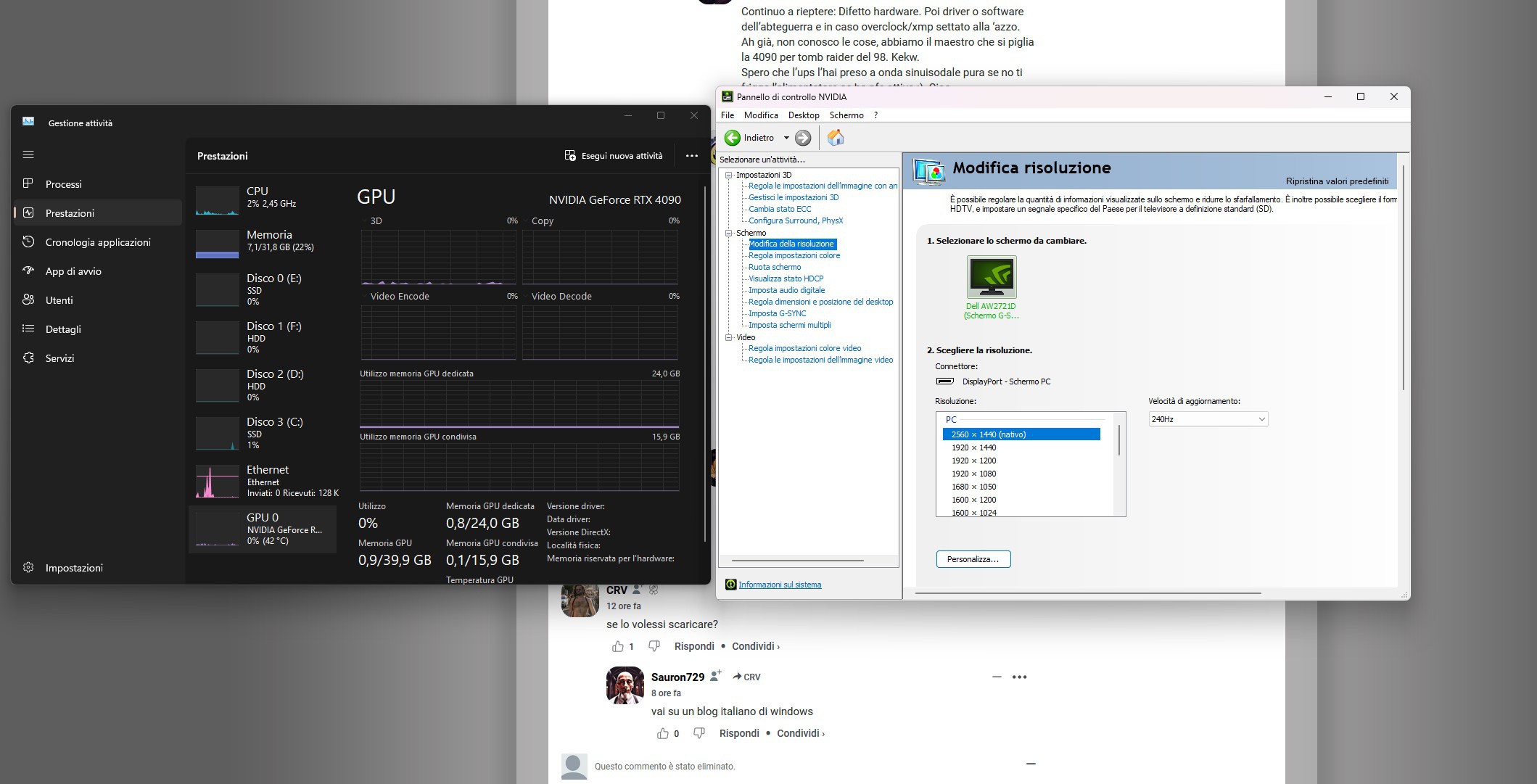Viewport: 1537px width, 784px height.
Task: Like CRV's comment with thumbs up
Action: click(x=617, y=646)
